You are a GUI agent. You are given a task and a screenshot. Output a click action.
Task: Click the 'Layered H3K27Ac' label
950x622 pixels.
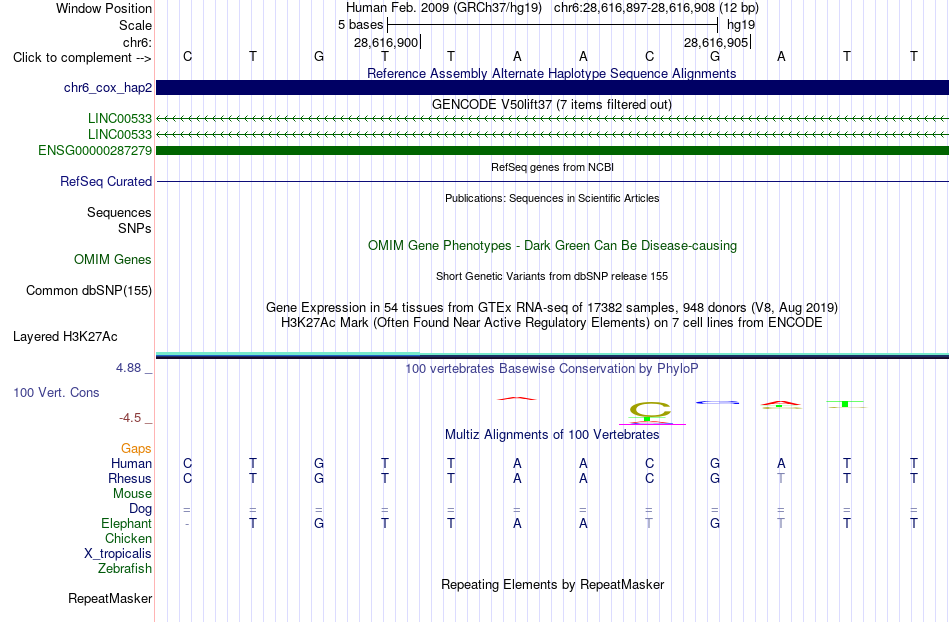pyautogui.click(x=65, y=337)
